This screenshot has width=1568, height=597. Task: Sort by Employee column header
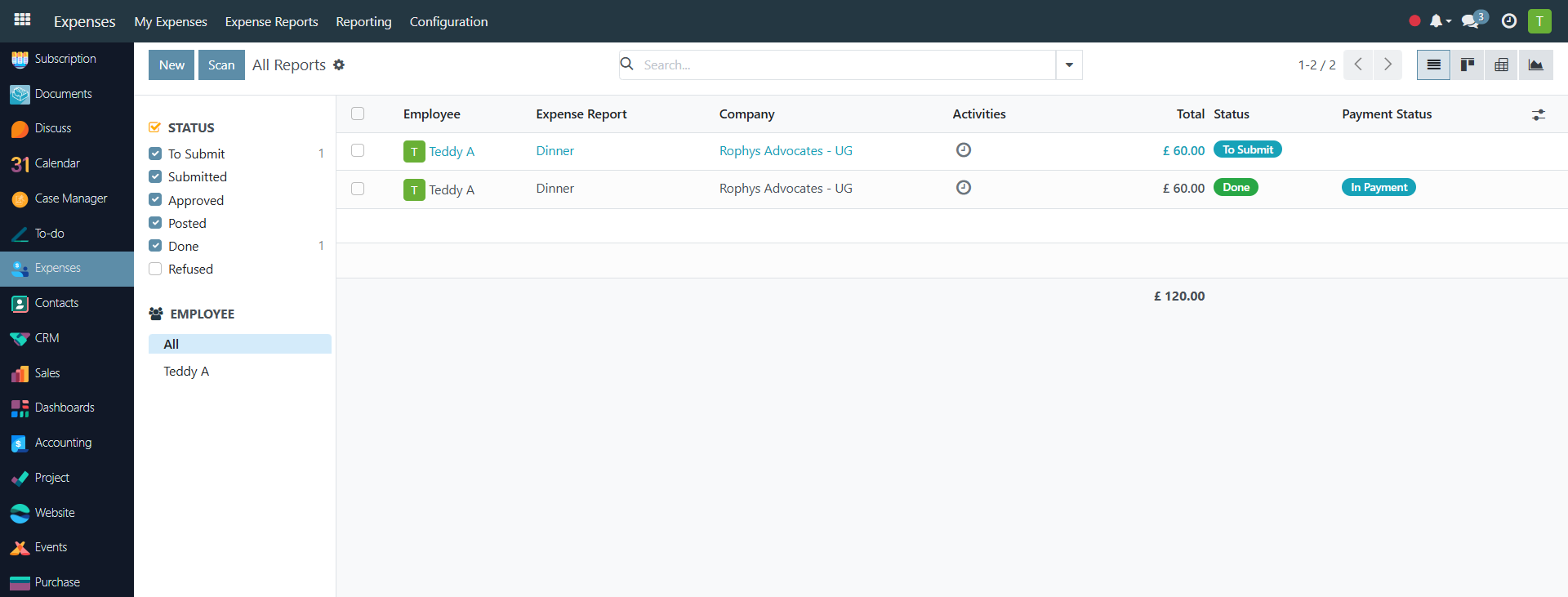pyautogui.click(x=432, y=114)
